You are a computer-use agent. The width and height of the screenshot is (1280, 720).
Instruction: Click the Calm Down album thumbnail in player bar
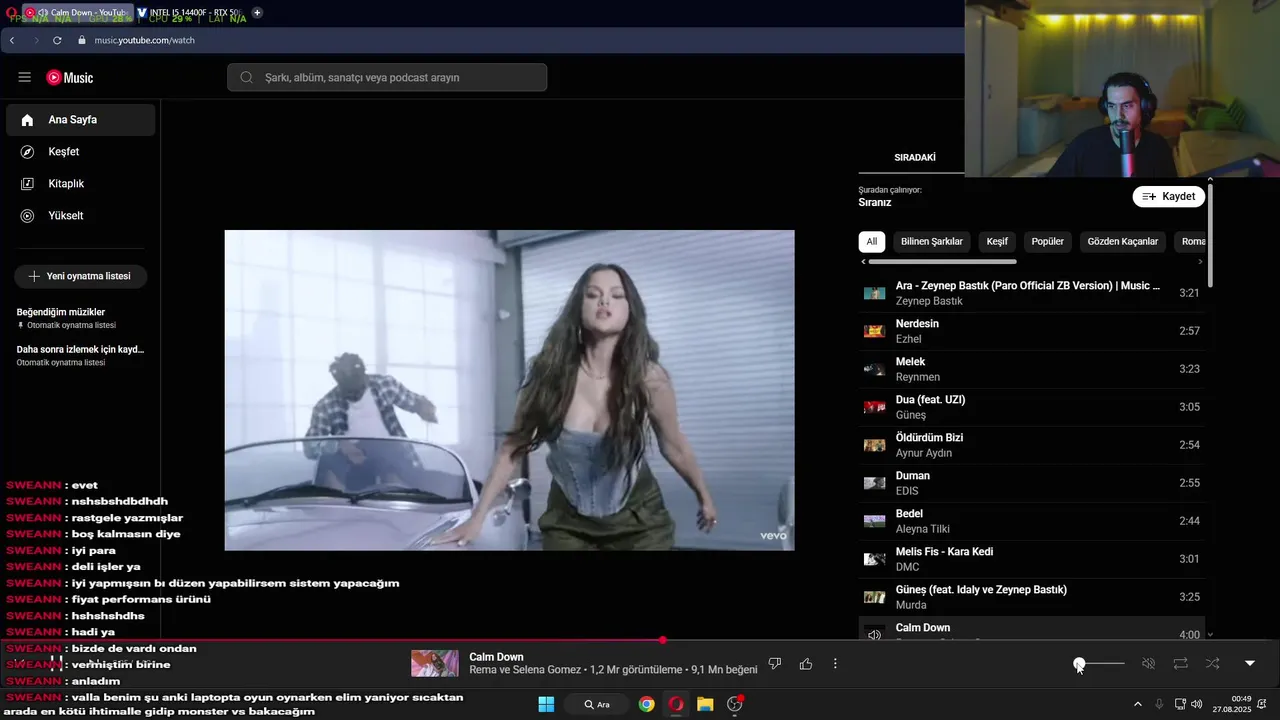(435, 663)
